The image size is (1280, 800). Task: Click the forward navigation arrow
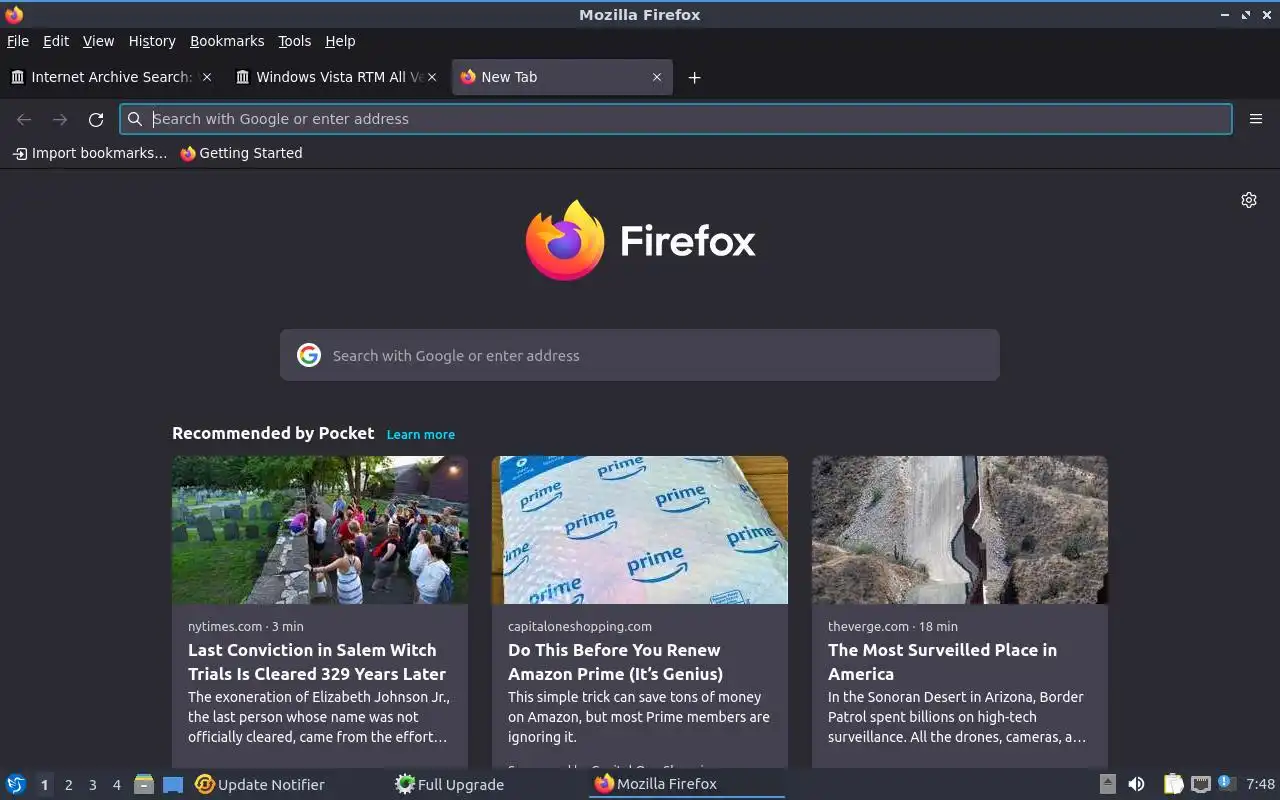[x=60, y=119]
